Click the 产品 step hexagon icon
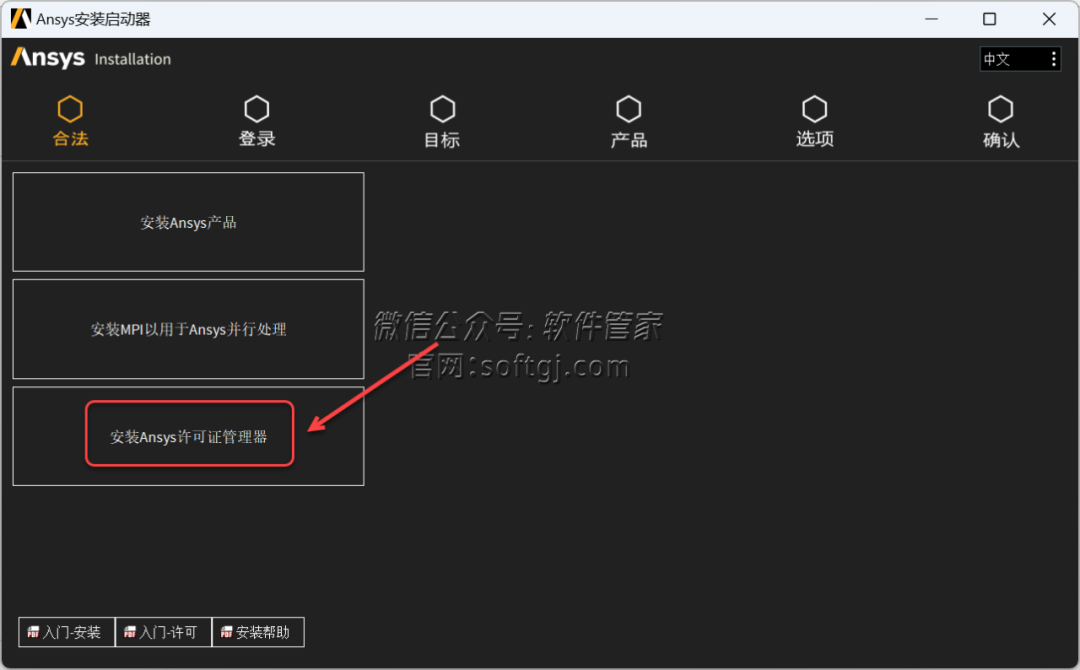 click(629, 109)
